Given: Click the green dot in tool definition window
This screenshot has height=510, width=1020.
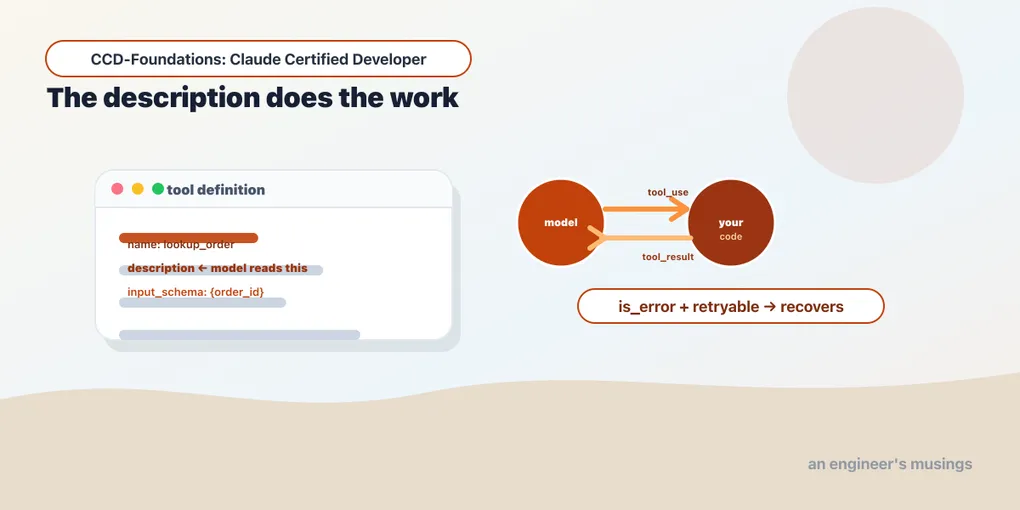Looking at the screenshot, I should (157, 189).
